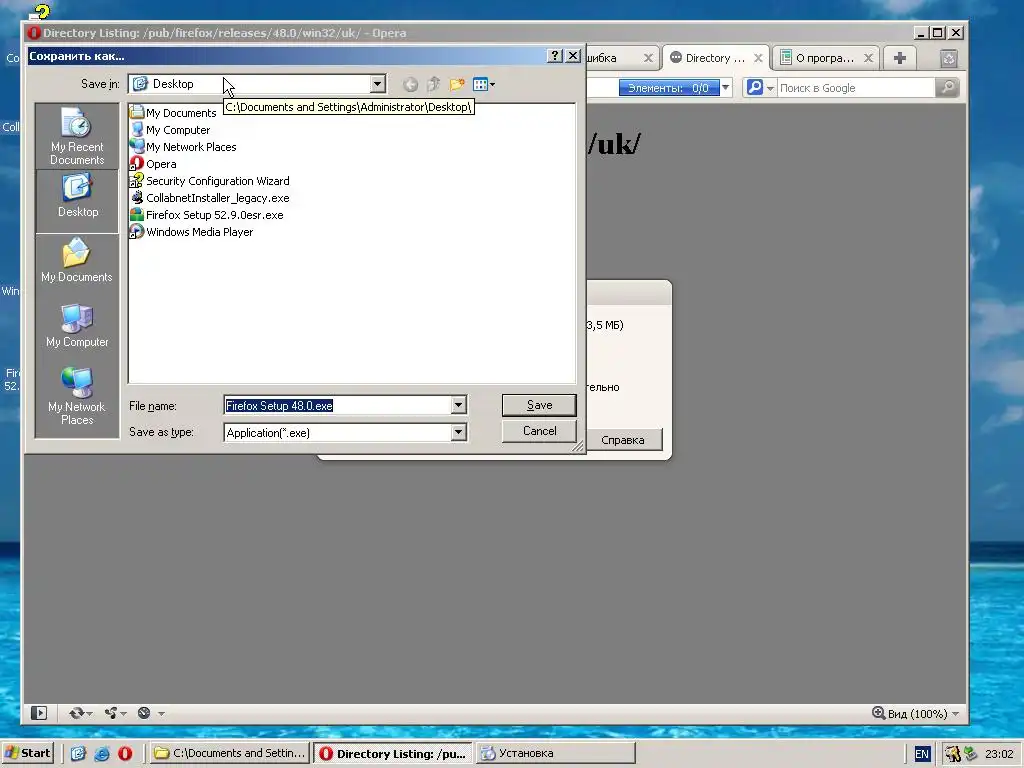Viewport: 1024px width, 768px height.
Task: Open Opera closed tabs trash icon
Action: pyautogui.click(x=949, y=59)
